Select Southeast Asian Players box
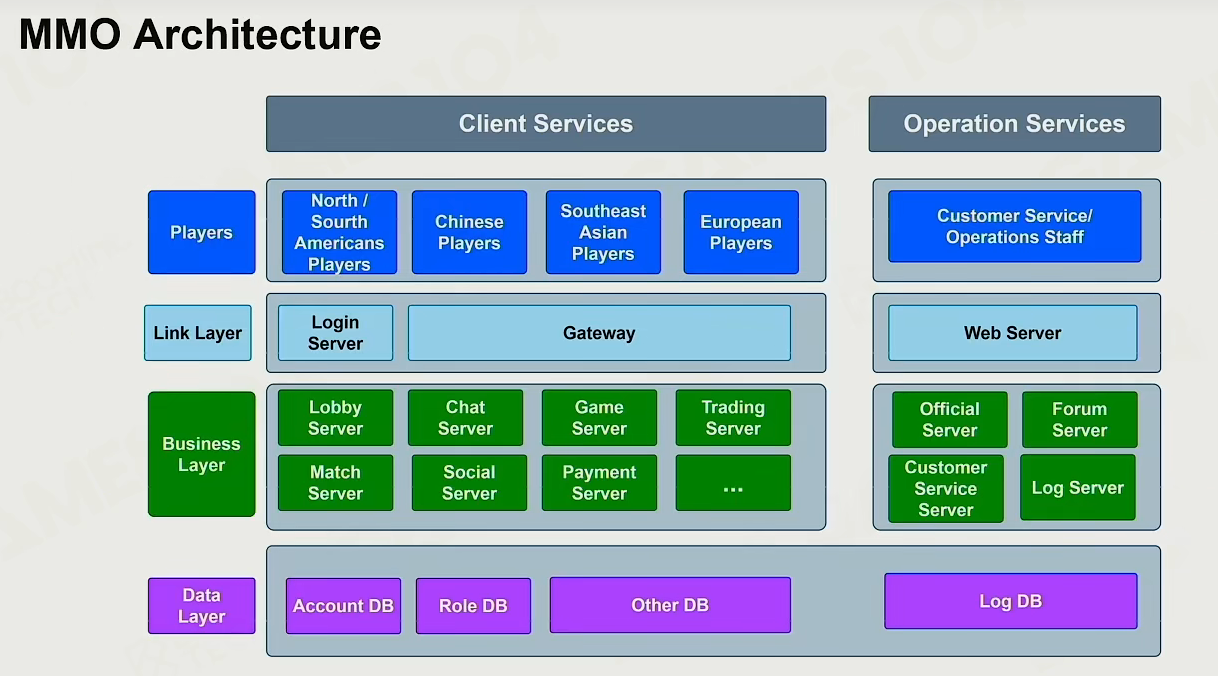The image size is (1218, 676). click(x=603, y=232)
